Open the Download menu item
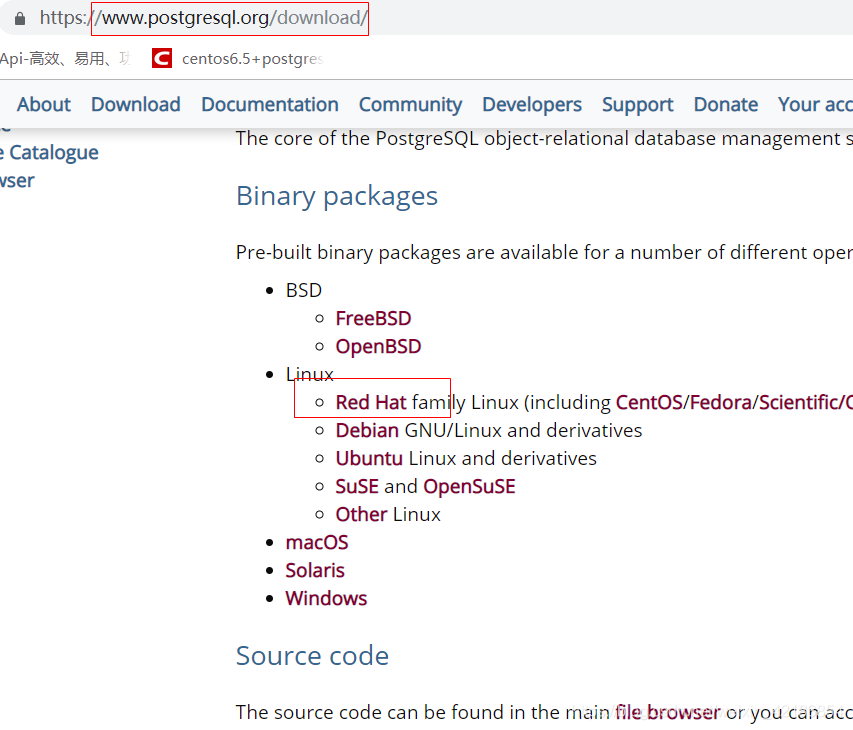 coord(135,104)
